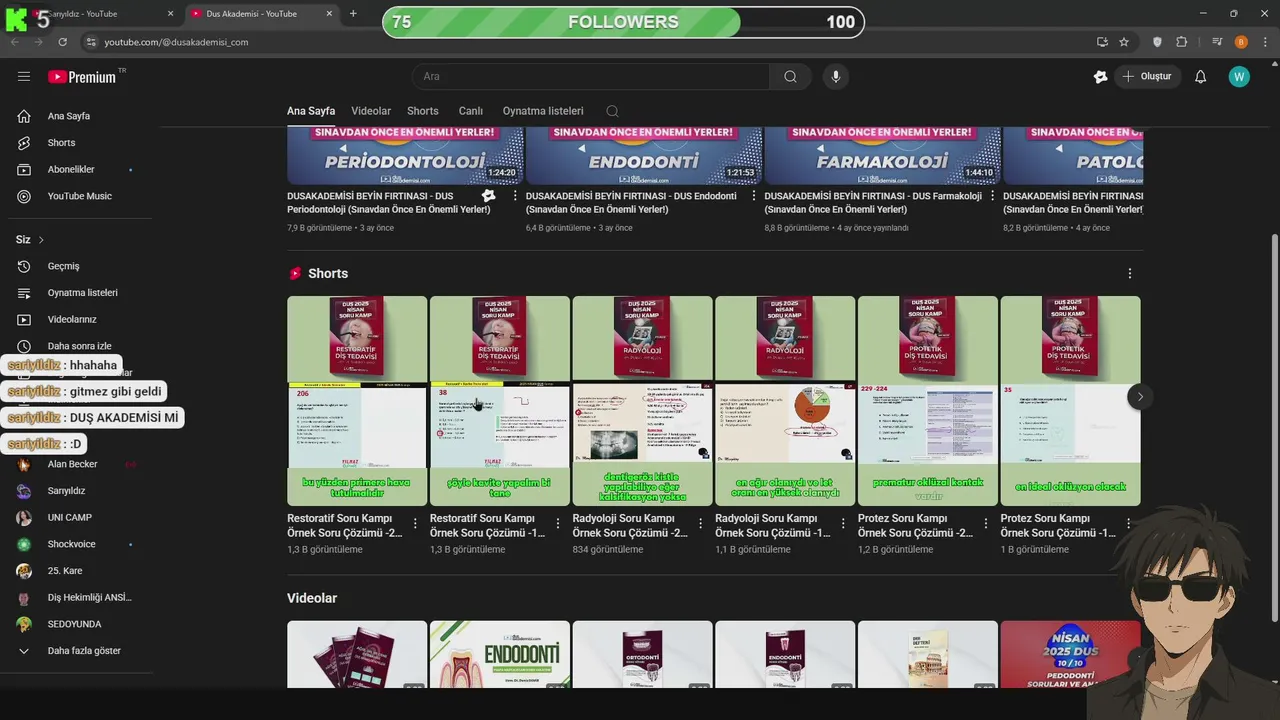Open menu for Restoratif Soru Kampı -2 short
1280x720 pixels.
[x=416, y=523]
